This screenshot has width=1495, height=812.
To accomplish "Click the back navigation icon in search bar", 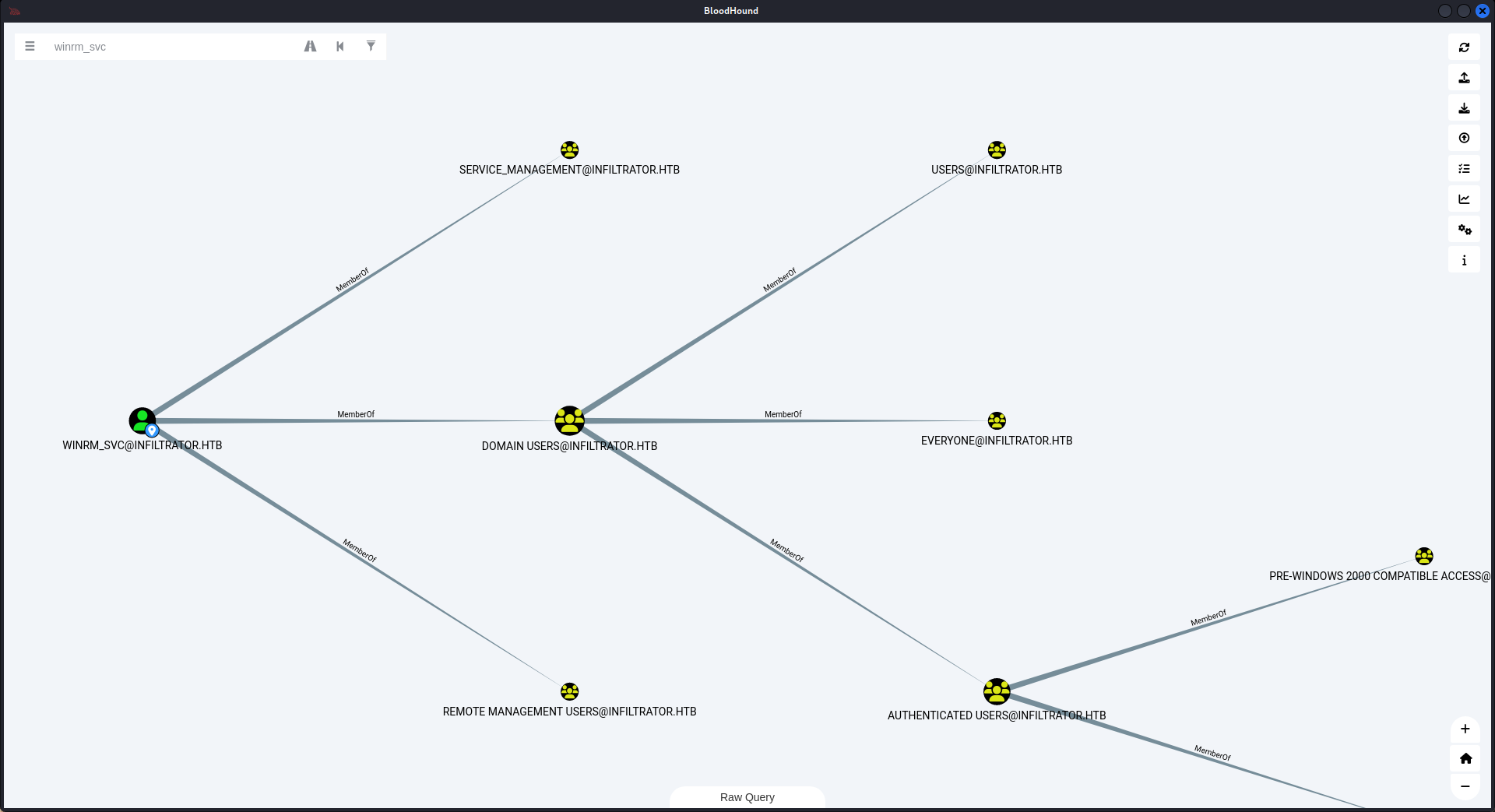I will pos(340,47).
